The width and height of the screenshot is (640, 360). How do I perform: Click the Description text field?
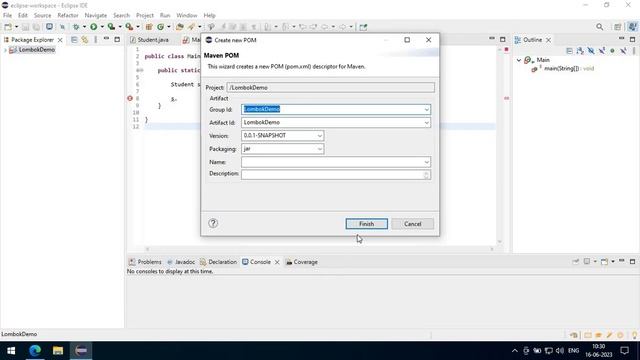click(336, 175)
